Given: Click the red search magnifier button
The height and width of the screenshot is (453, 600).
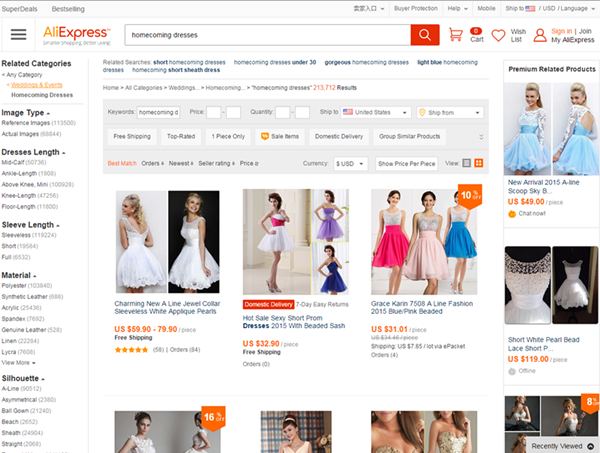Looking at the screenshot, I should click(x=425, y=35).
